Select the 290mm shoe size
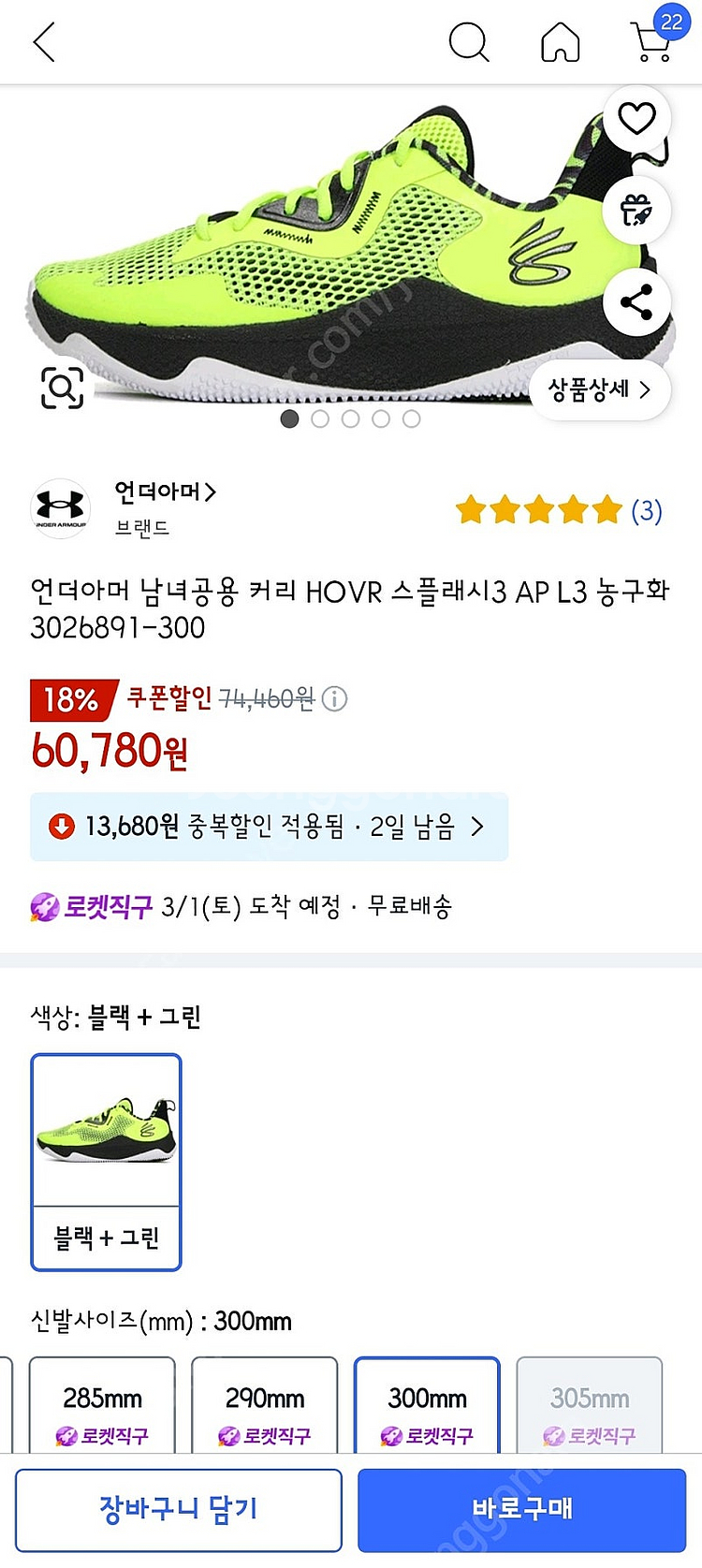This screenshot has height=1568, width=702. coord(265,1404)
